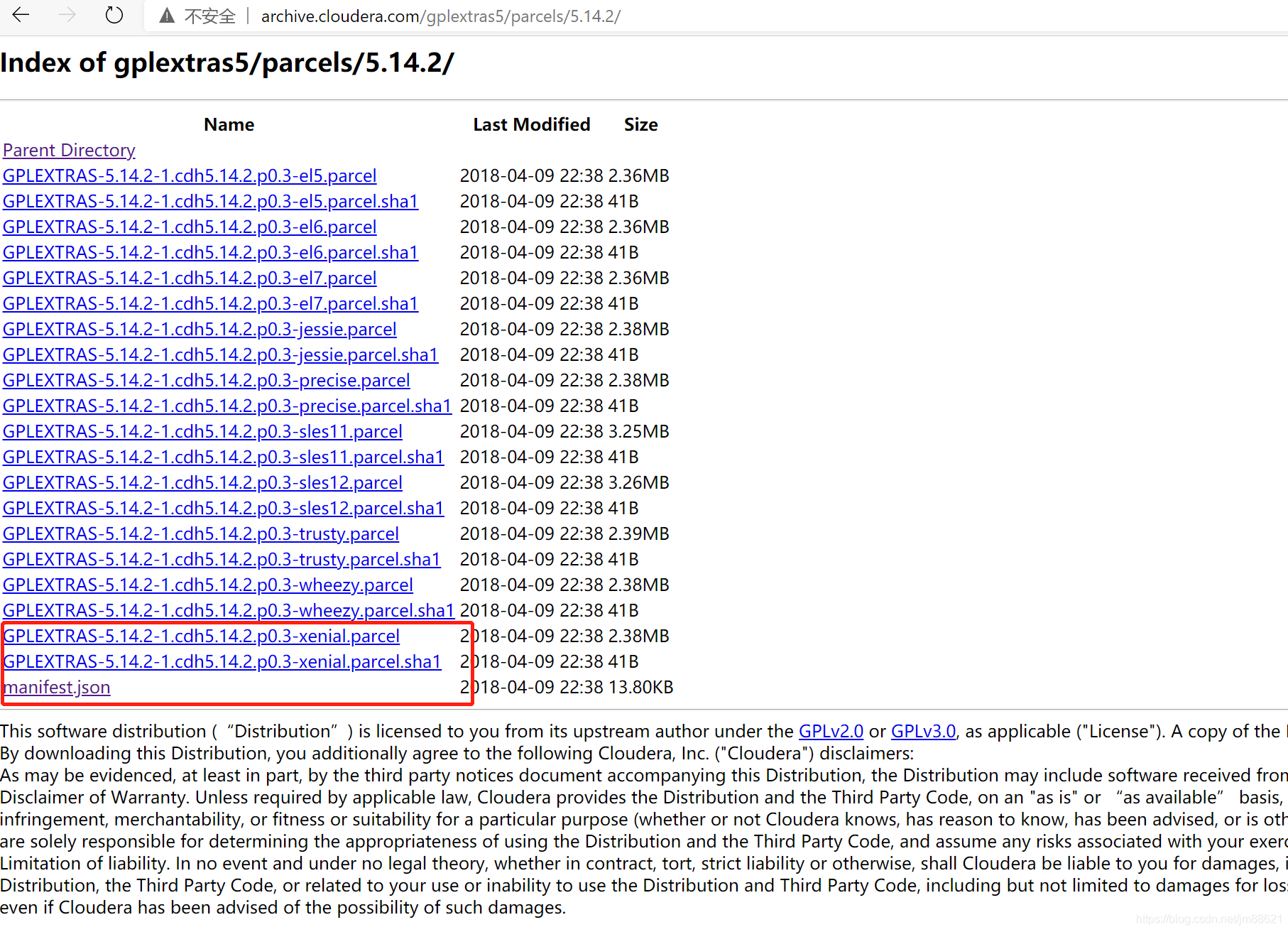Focus the address bar URL
Image resolution: width=1288 pixels, height=932 pixels.
click(x=440, y=16)
